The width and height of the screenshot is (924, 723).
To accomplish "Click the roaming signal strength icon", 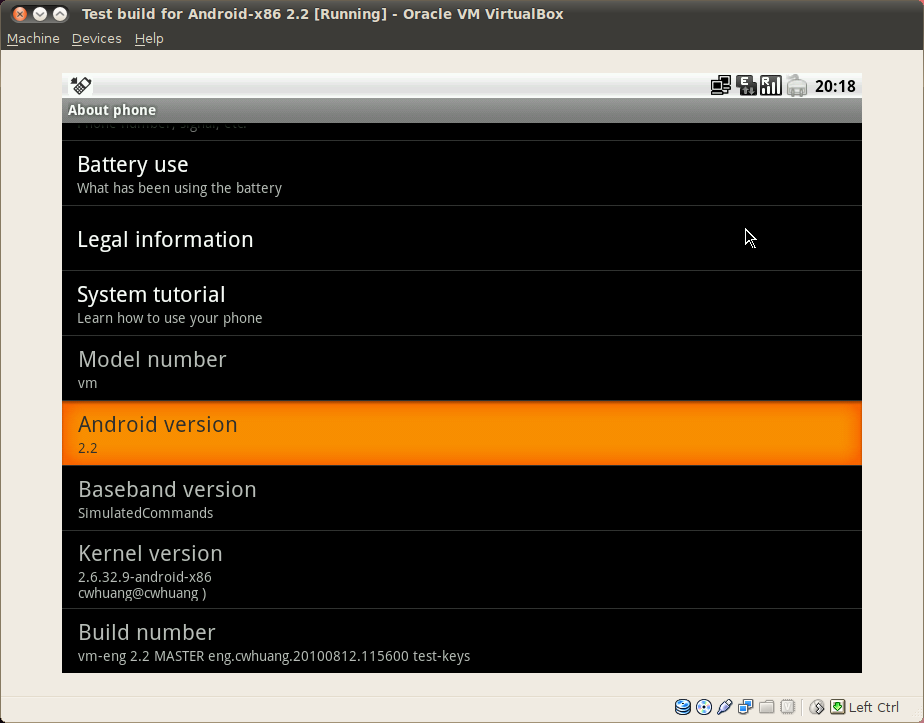I will pyautogui.click(x=771, y=86).
